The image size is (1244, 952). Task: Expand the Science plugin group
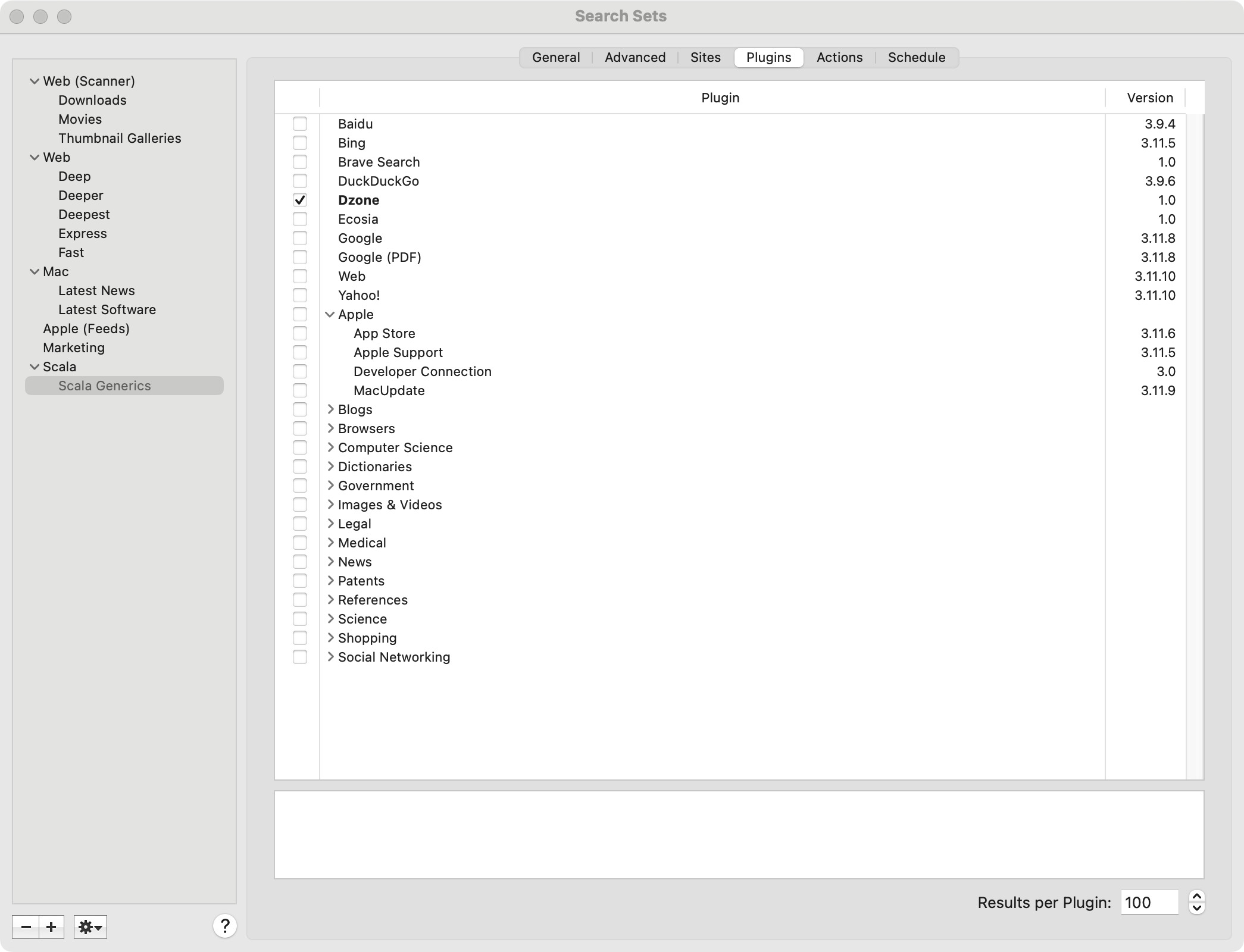pos(330,619)
